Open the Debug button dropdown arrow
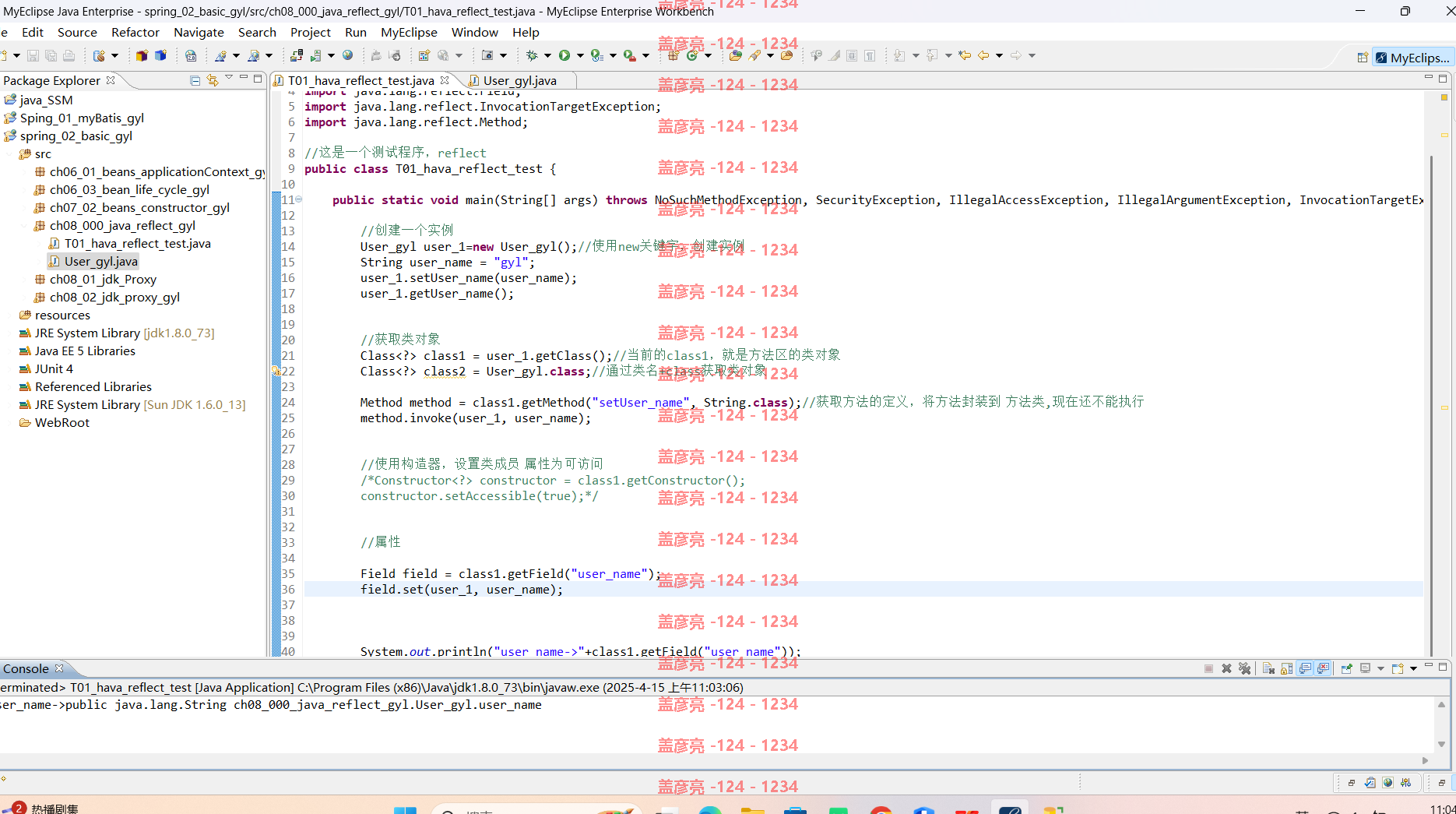1456x814 pixels. point(547,55)
